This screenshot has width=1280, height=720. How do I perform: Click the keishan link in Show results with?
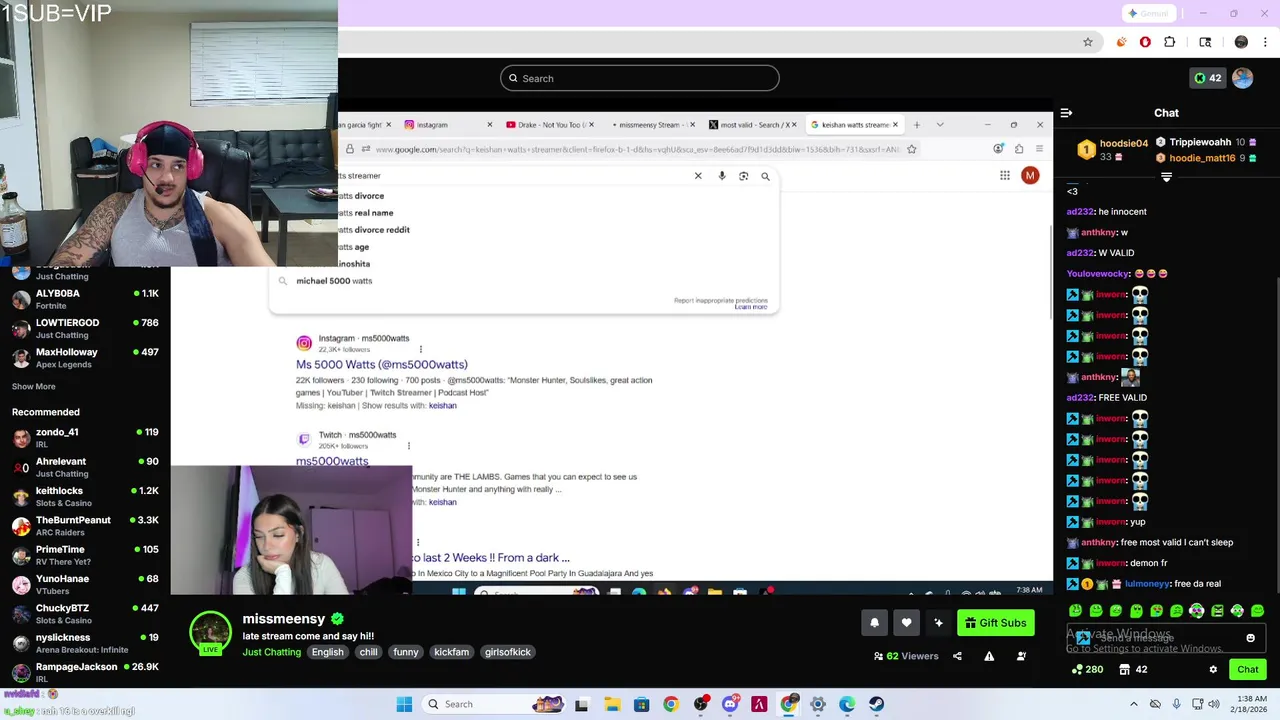tap(442, 406)
